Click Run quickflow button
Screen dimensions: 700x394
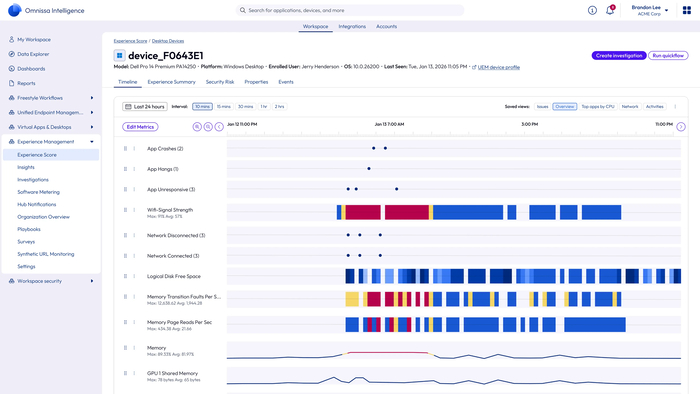(x=668, y=55)
